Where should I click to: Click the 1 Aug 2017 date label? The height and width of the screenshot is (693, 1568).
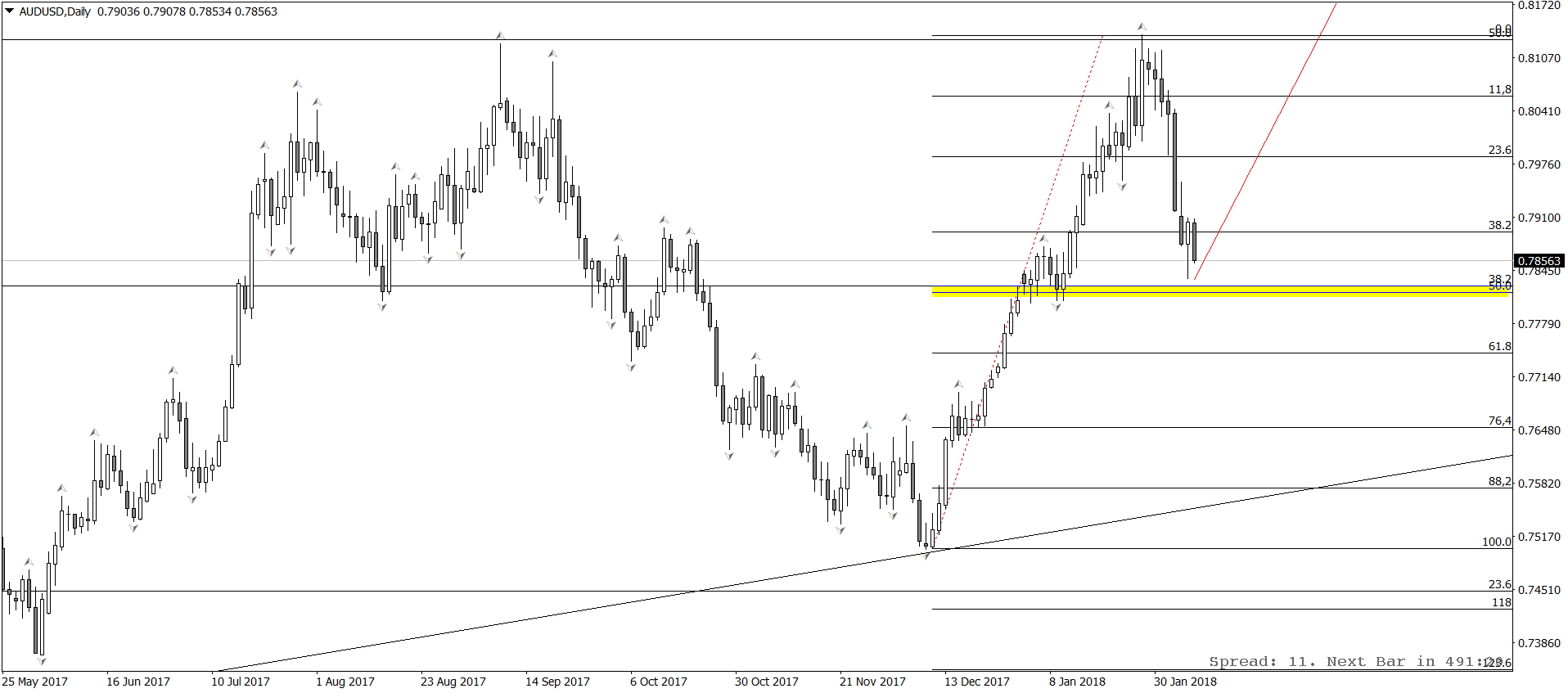pyautogui.click(x=345, y=682)
